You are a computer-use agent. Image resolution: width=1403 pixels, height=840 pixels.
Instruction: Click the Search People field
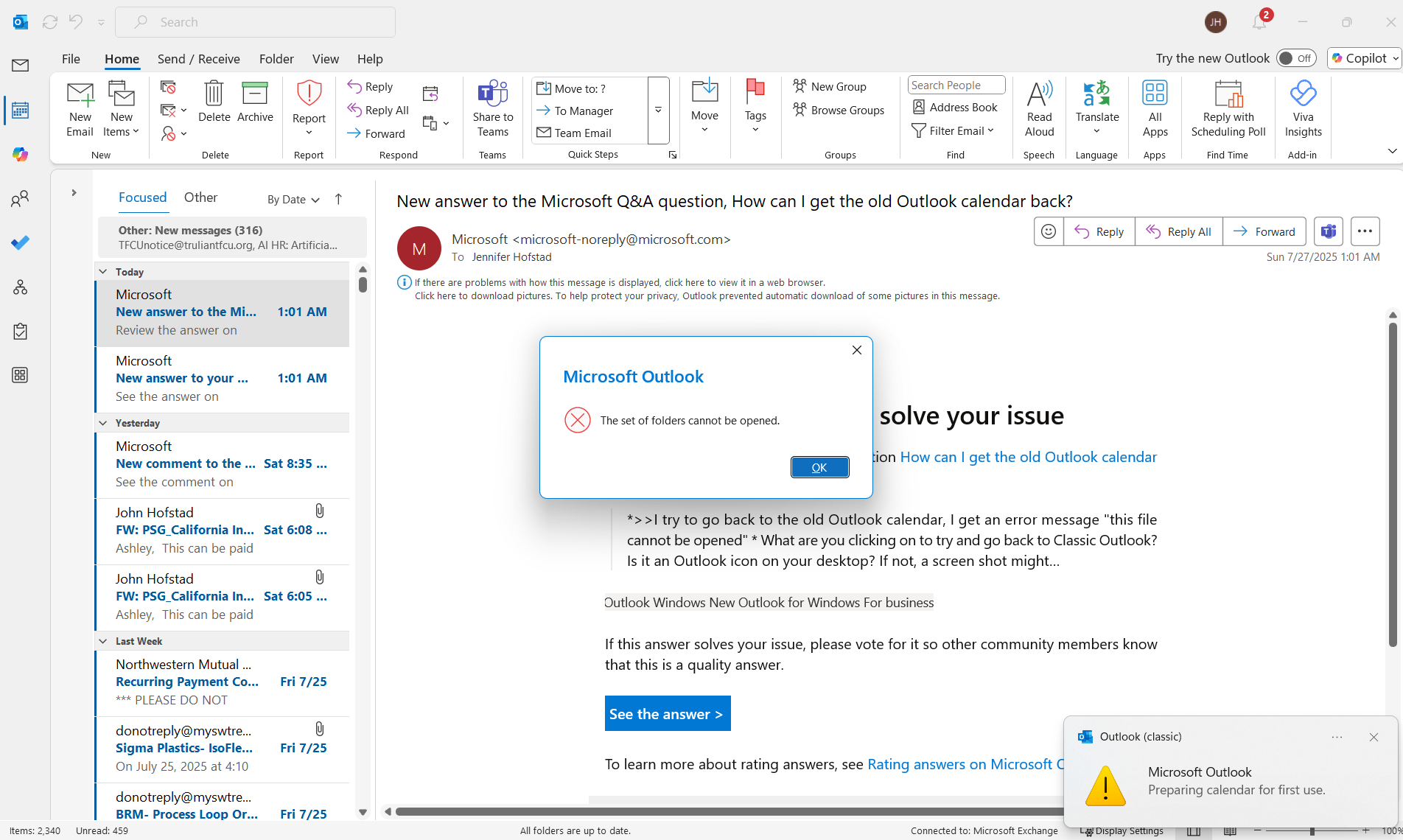click(x=956, y=85)
